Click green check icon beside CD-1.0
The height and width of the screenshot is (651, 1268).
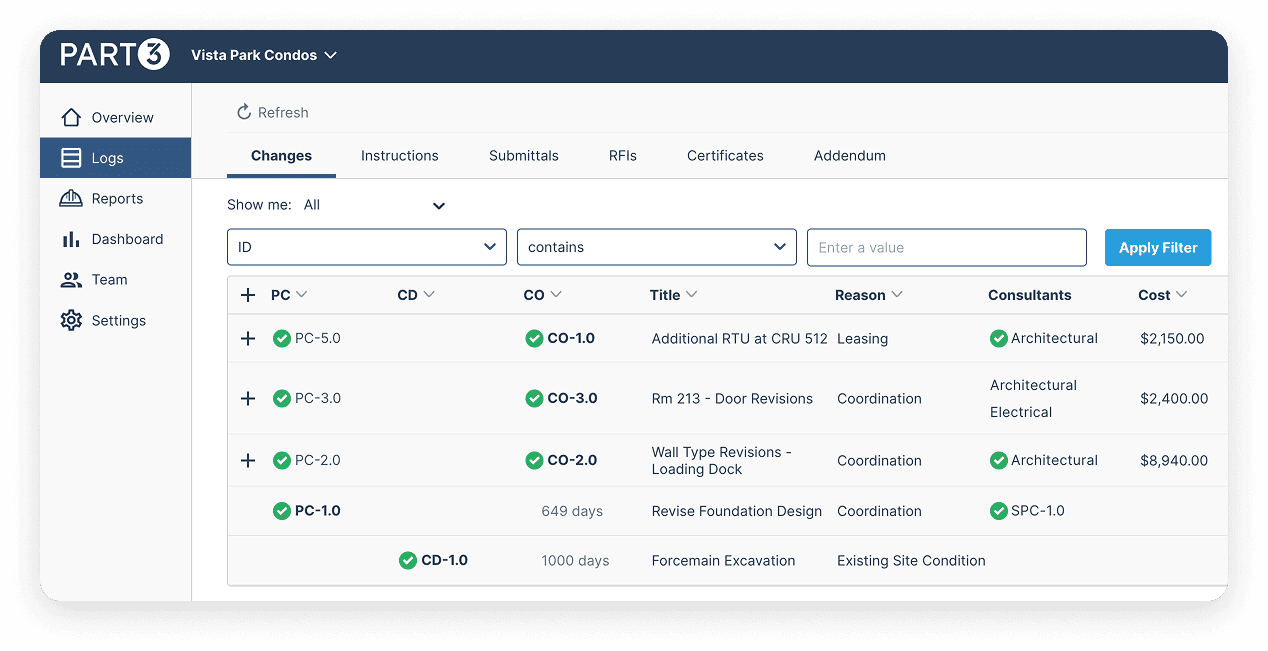pyautogui.click(x=408, y=561)
